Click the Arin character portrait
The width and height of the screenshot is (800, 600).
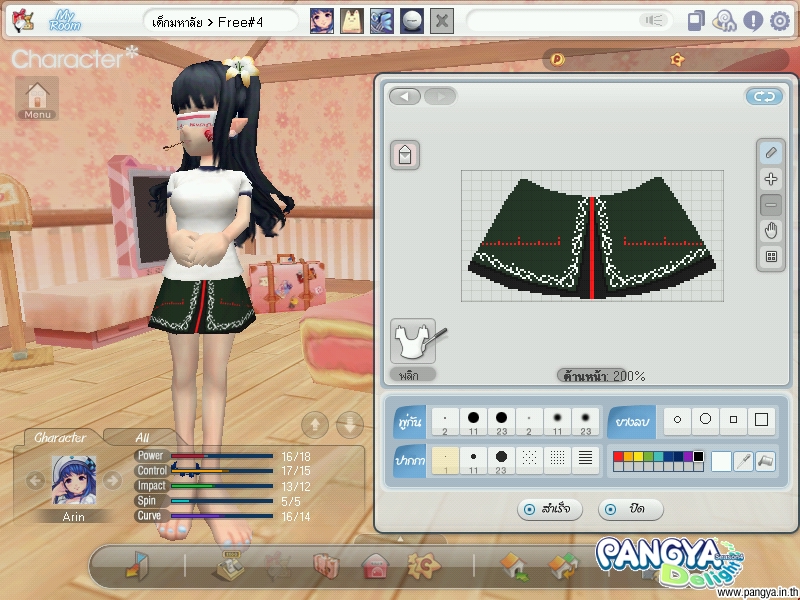click(74, 480)
